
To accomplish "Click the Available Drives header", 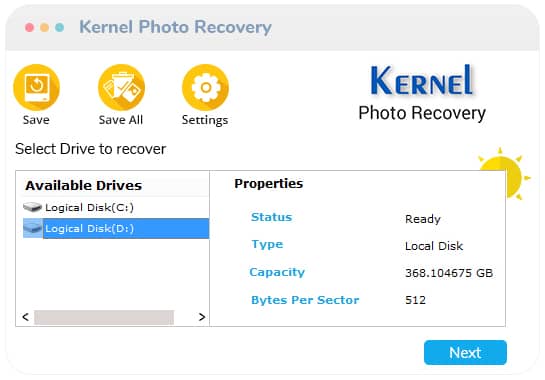I will point(84,185).
